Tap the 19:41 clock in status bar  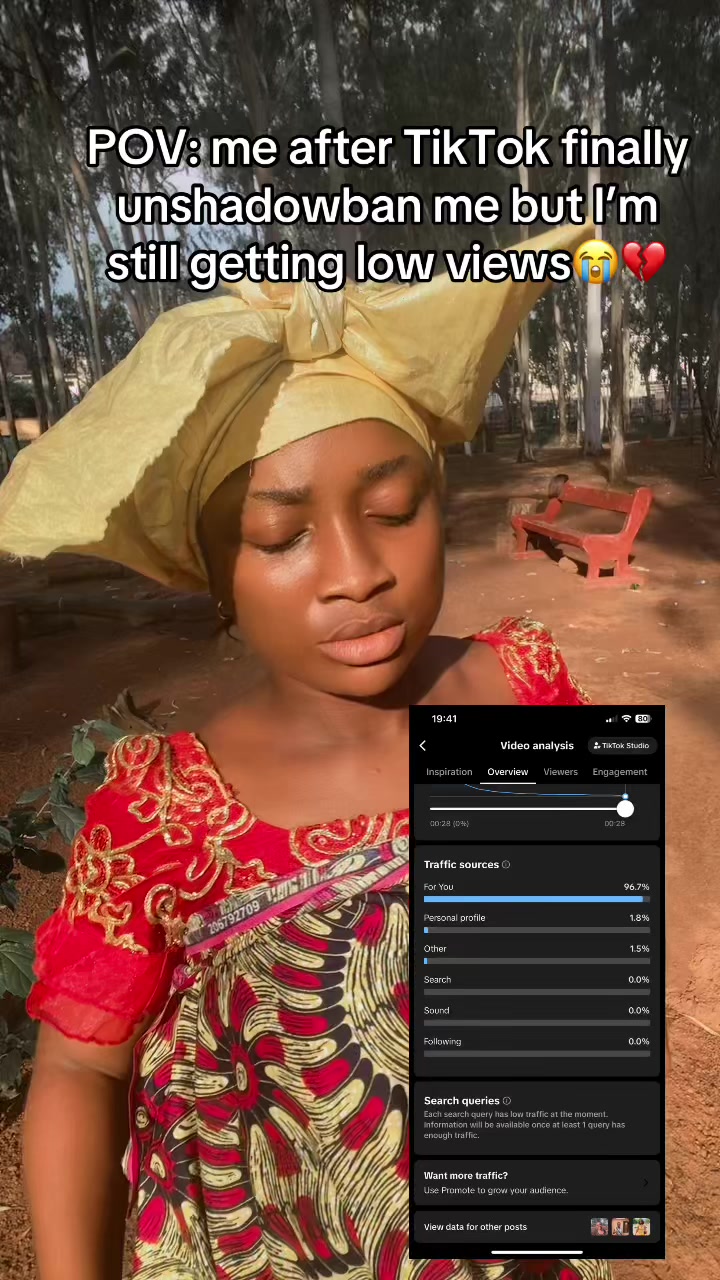point(444,719)
